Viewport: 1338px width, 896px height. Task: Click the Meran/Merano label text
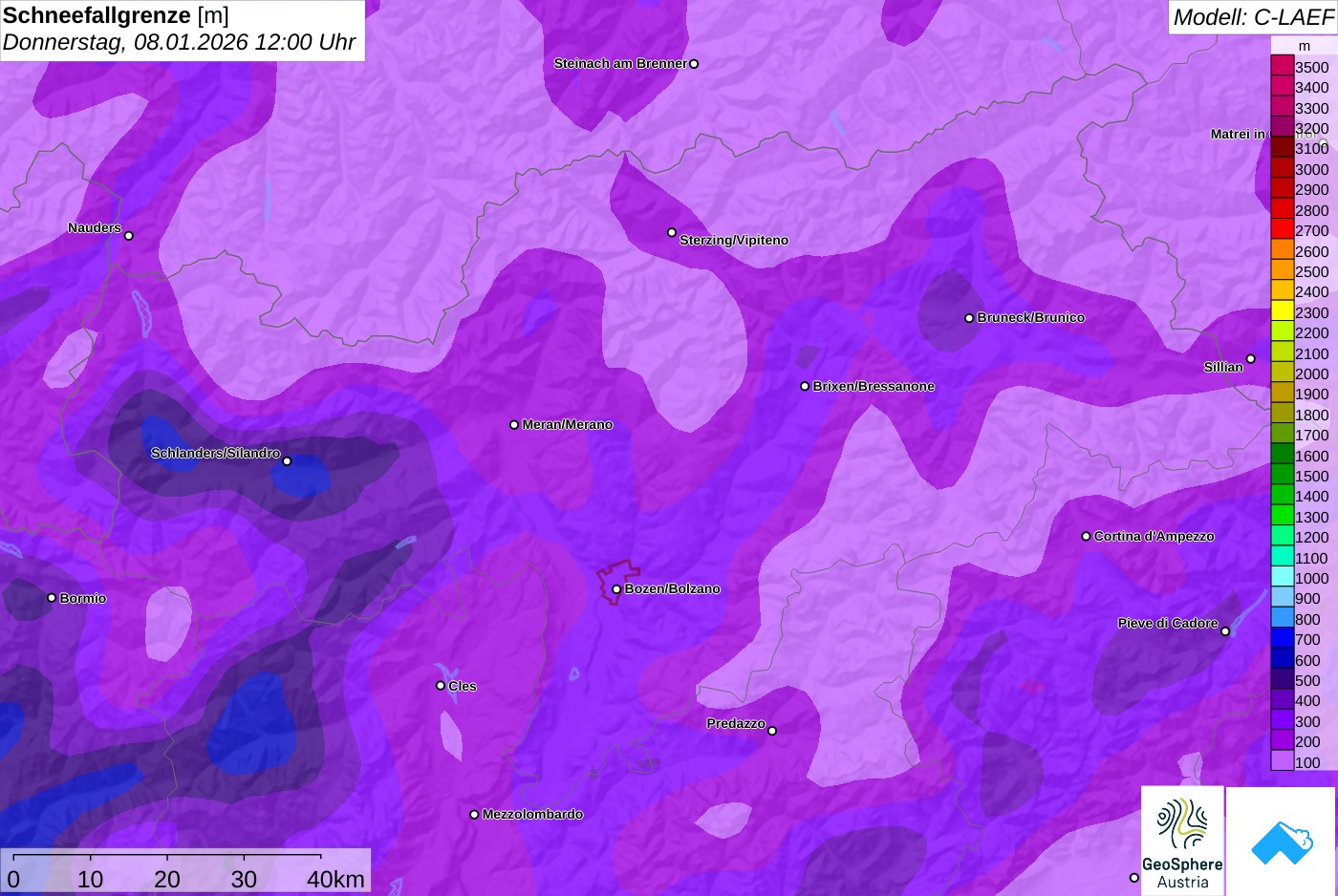(x=568, y=424)
